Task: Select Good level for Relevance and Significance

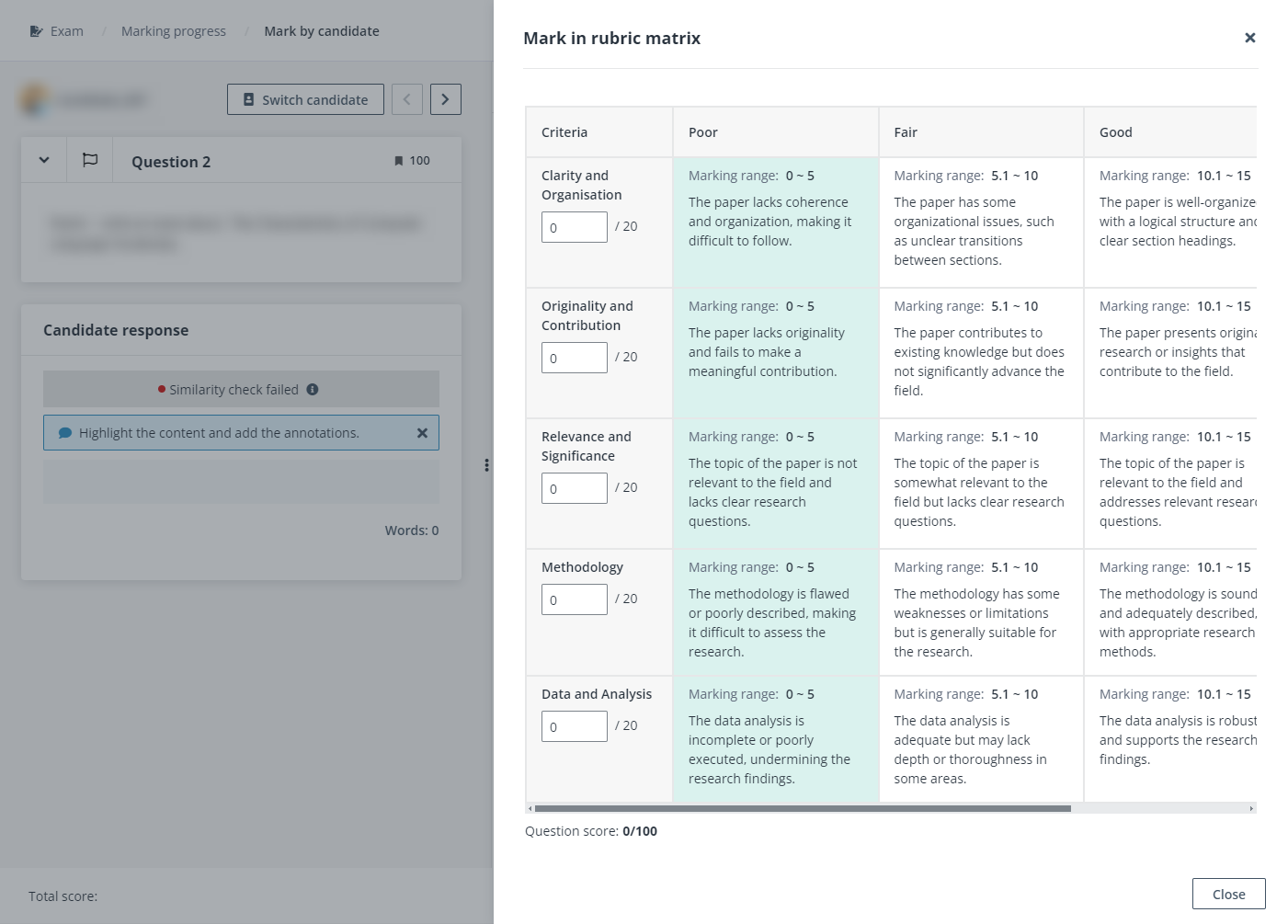Action: coord(1169,483)
